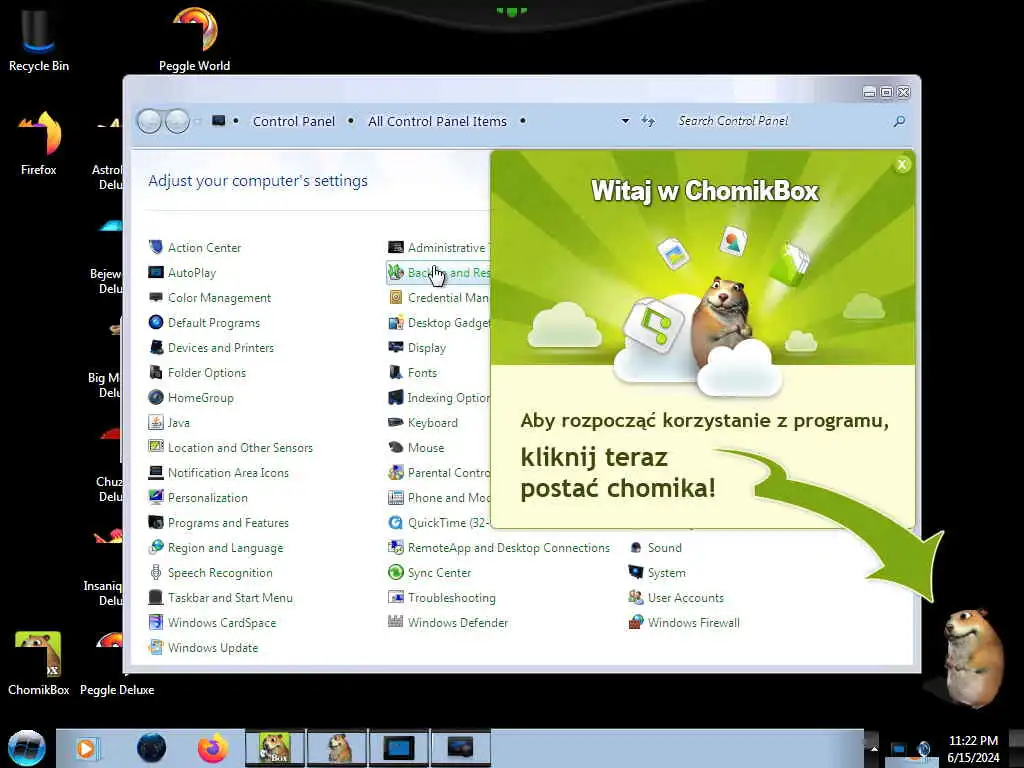
Task: Click the Devices and Printers icon
Action: (155, 347)
